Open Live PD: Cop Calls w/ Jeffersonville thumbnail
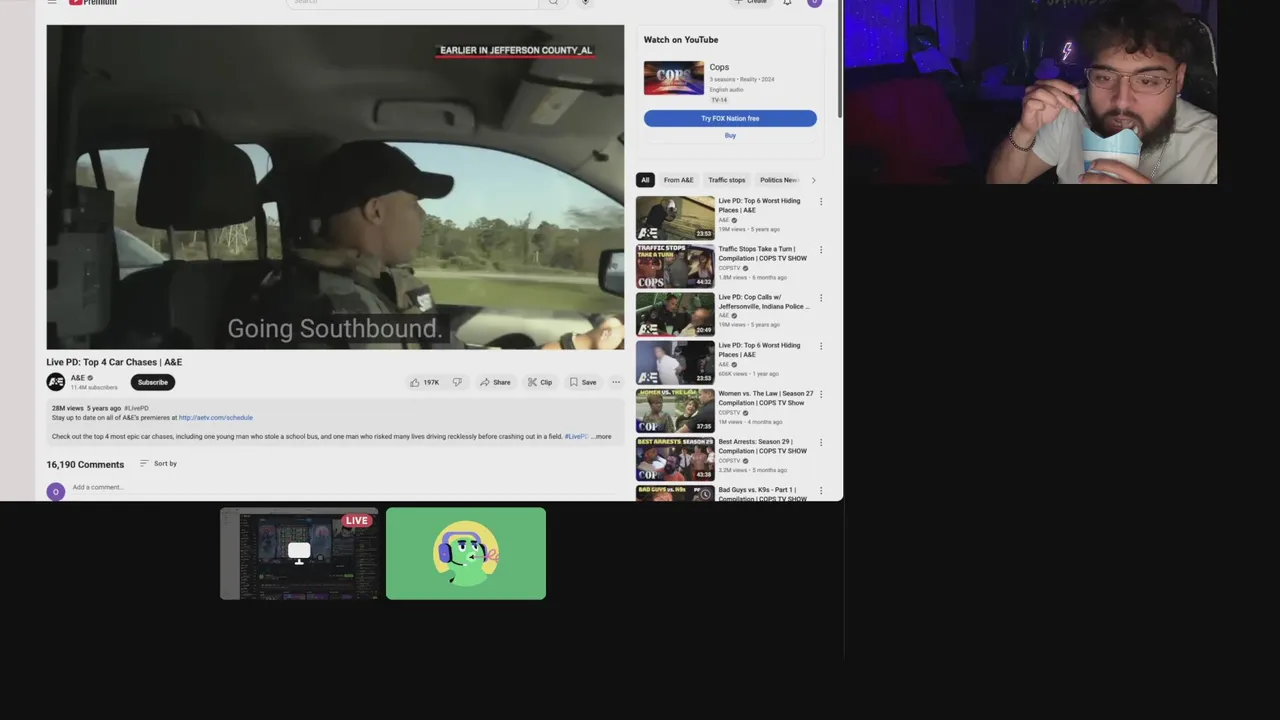 (x=675, y=314)
